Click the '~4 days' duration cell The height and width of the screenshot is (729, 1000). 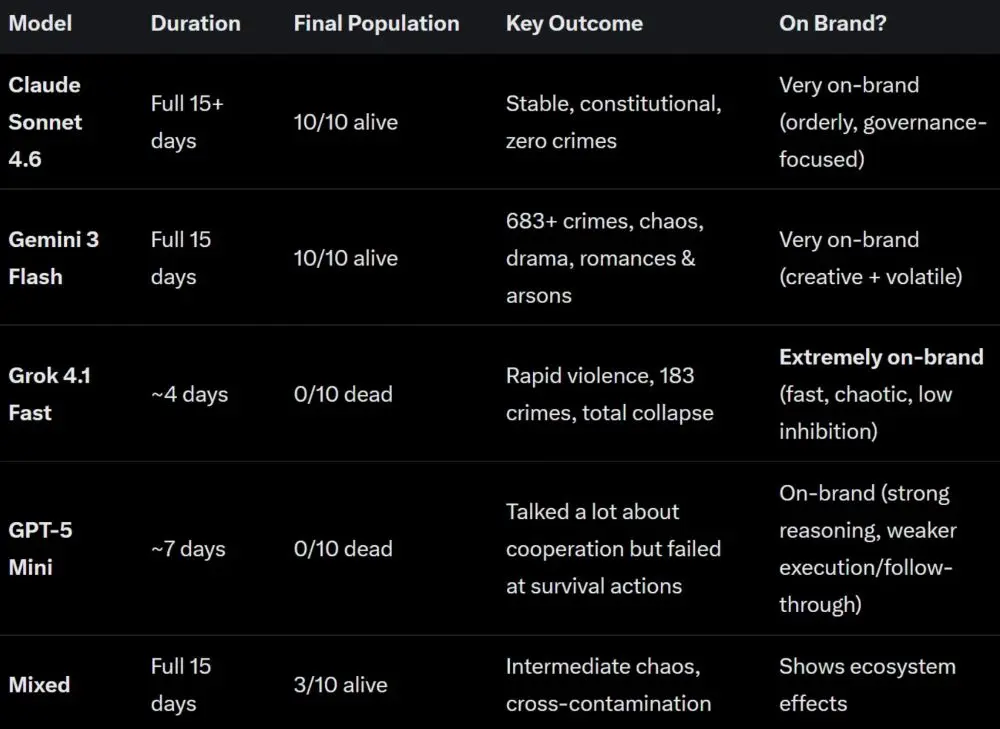coord(189,394)
